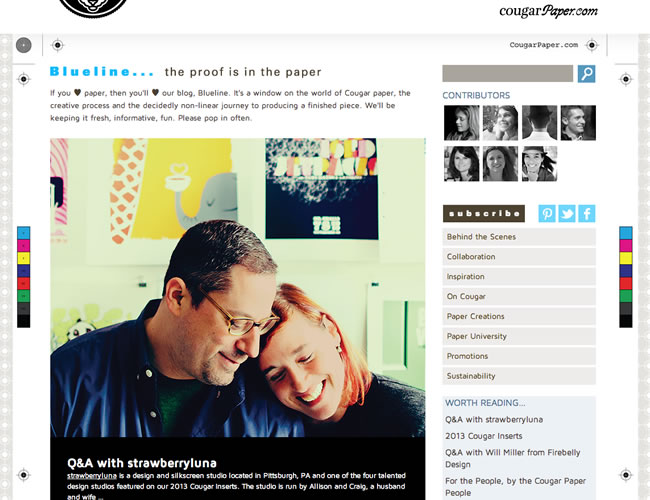Screen dimensions: 650x500
Task: Select the contributor wearing a hat, bottom row
Action: coord(539,164)
